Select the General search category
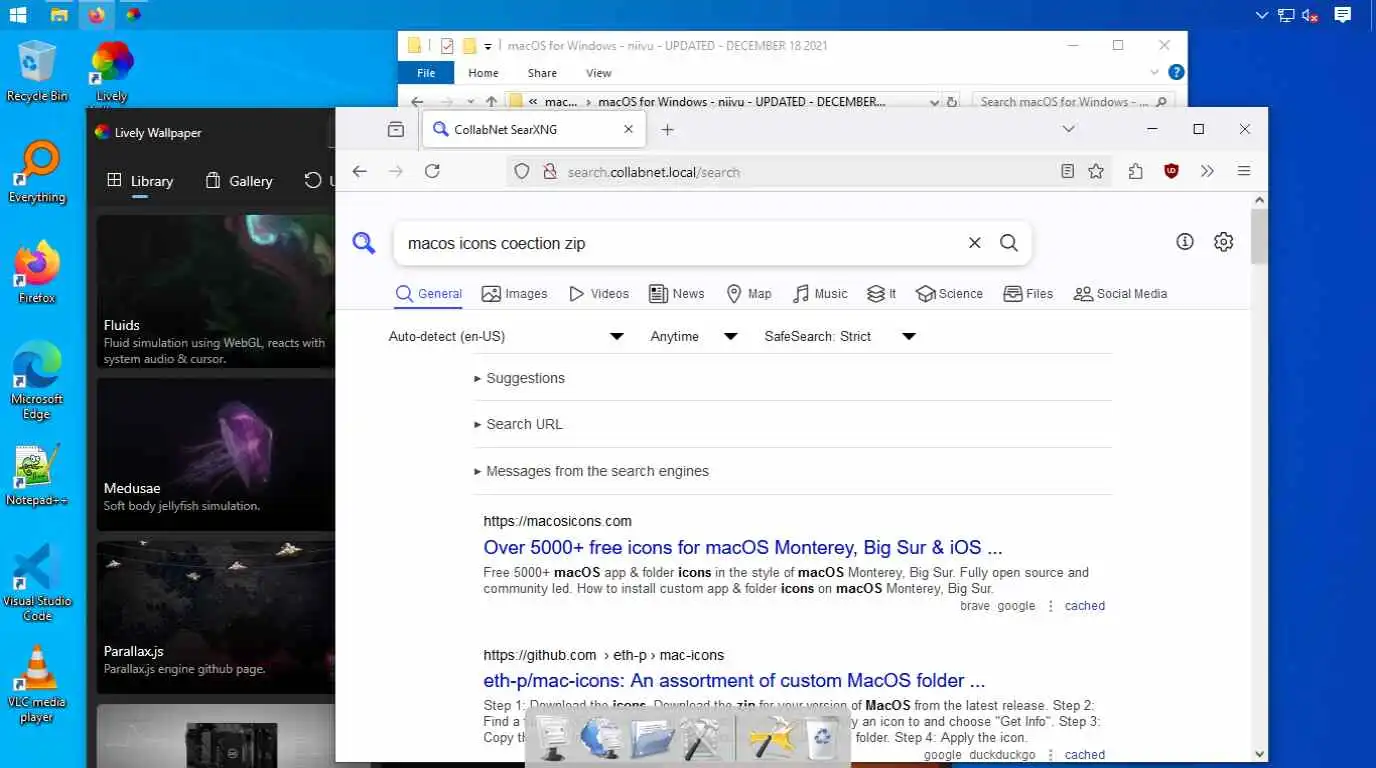The height and width of the screenshot is (768, 1376). coord(429,294)
